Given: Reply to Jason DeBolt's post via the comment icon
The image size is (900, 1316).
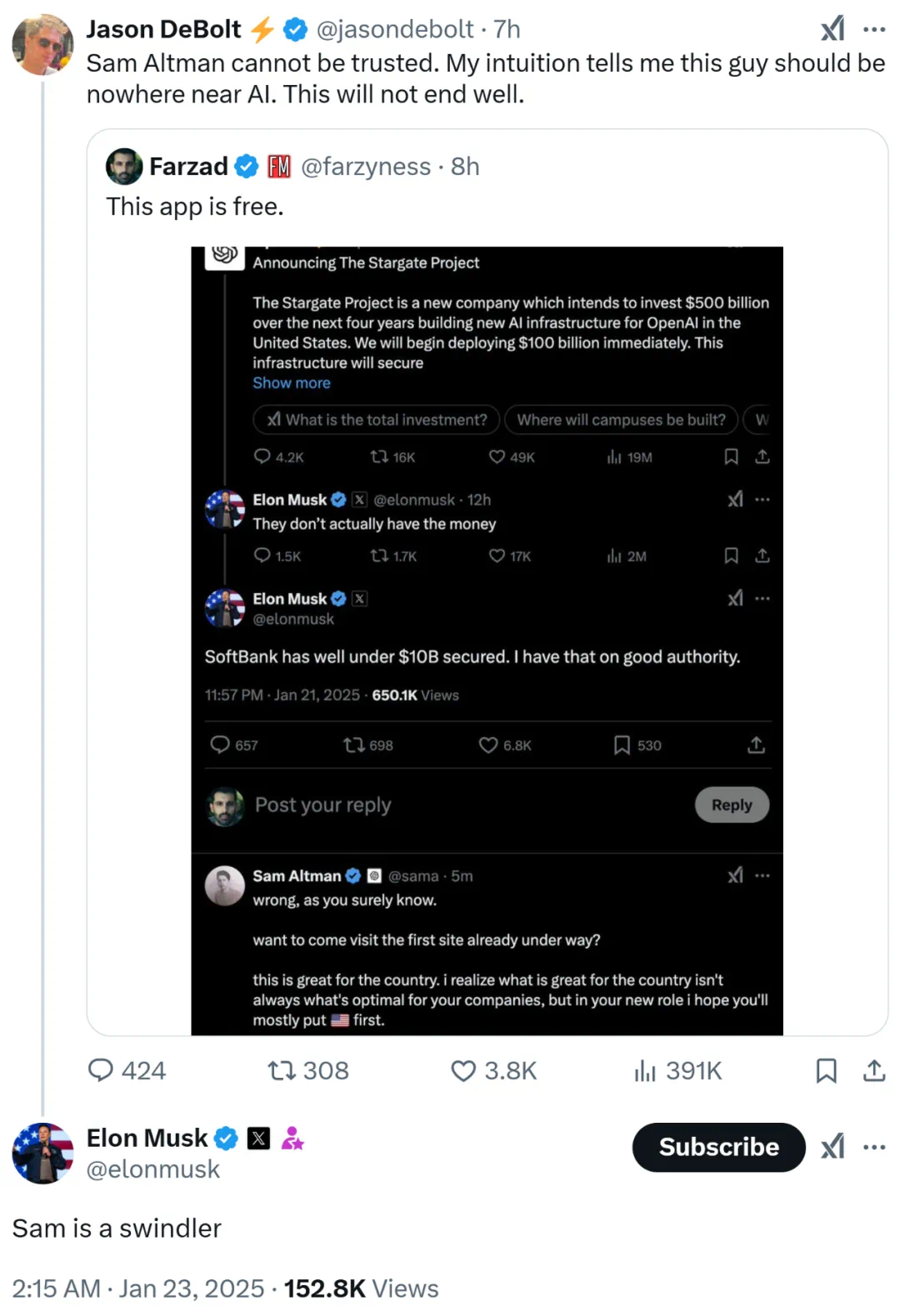Looking at the screenshot, I should pos(101,1069).
